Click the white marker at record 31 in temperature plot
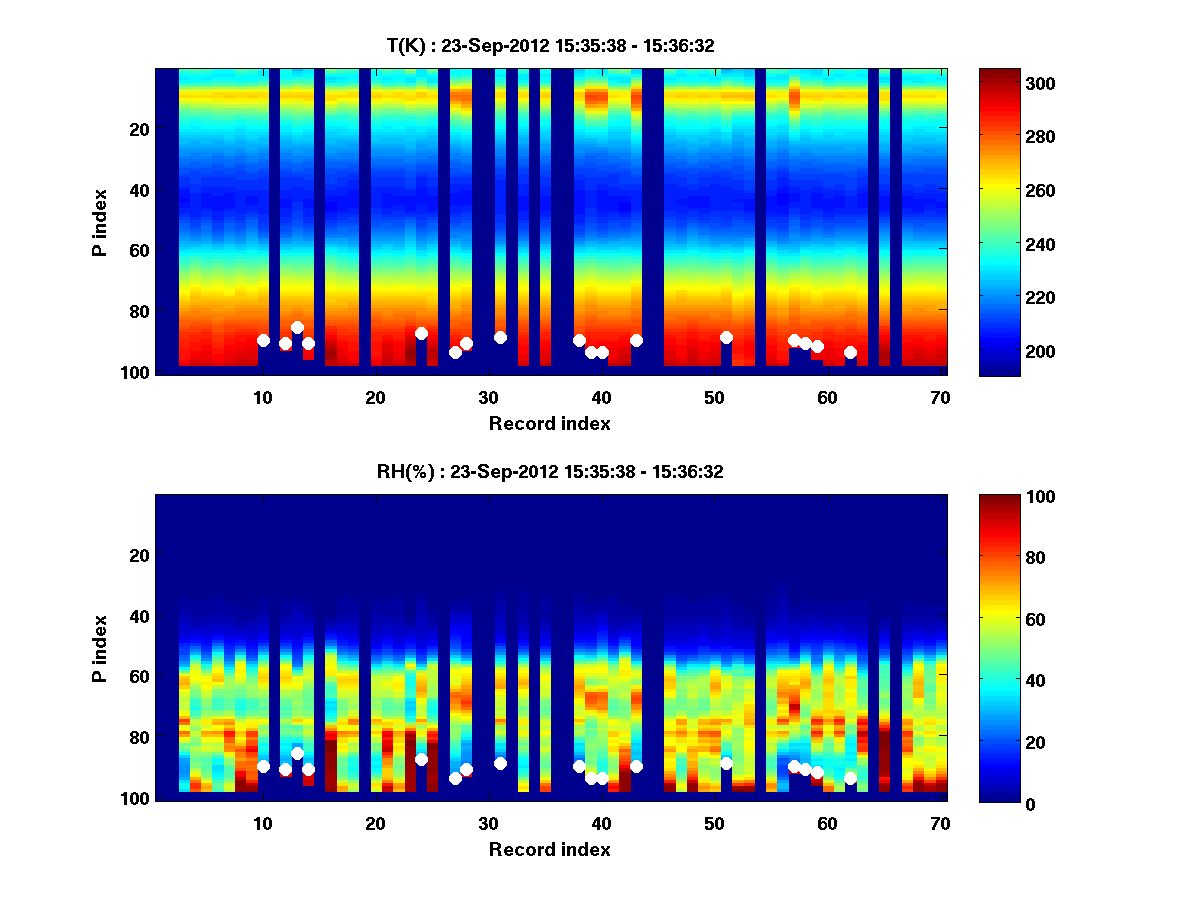The image size is (1200, 900). click(500, 337)
